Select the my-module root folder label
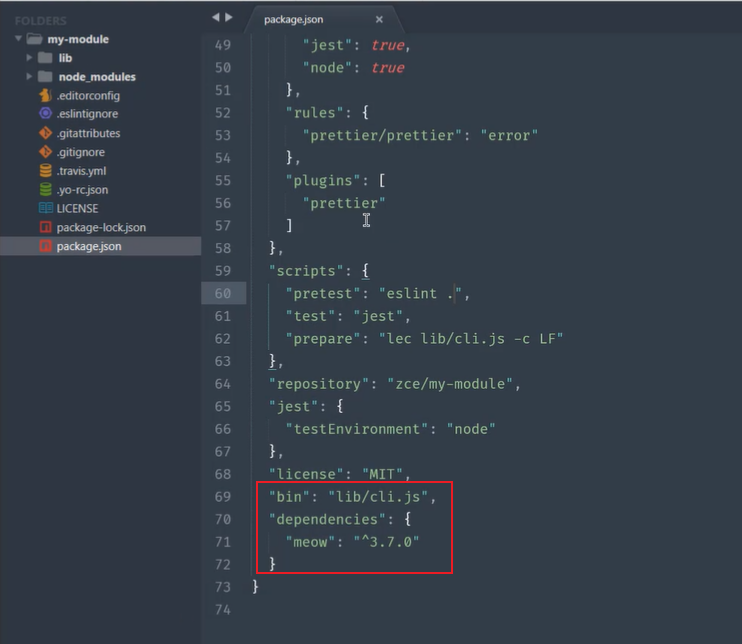 (x=78, y=39)
